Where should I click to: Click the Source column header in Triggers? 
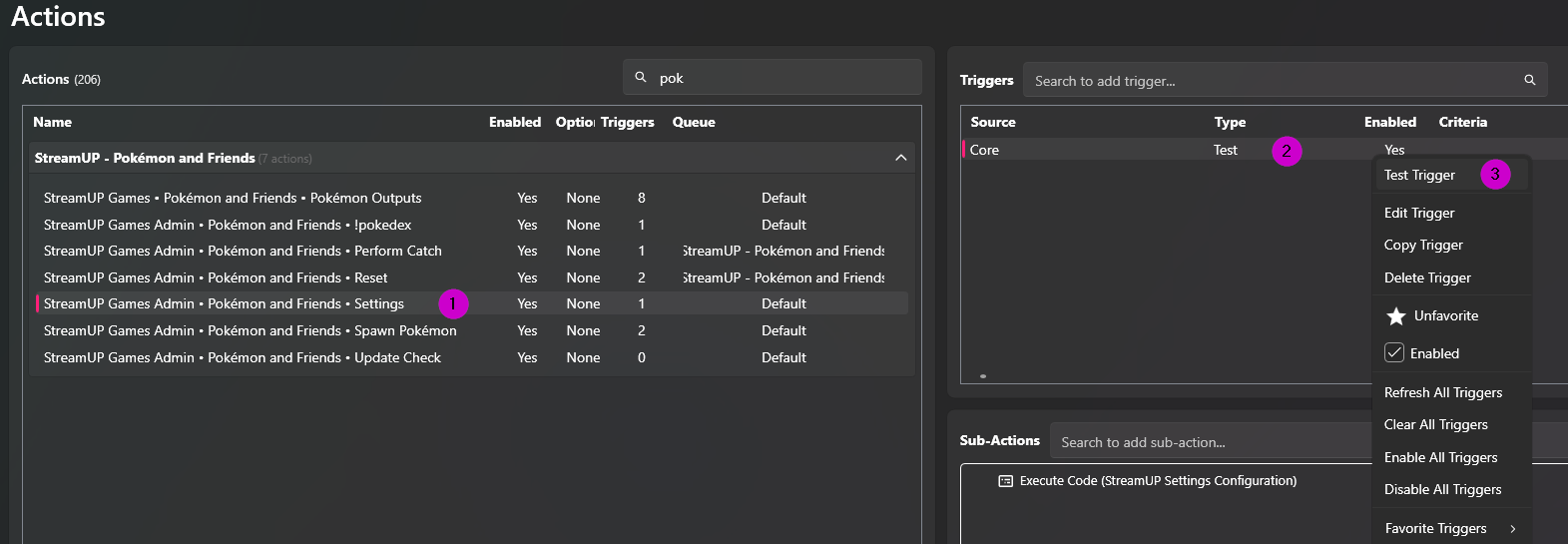993,122
